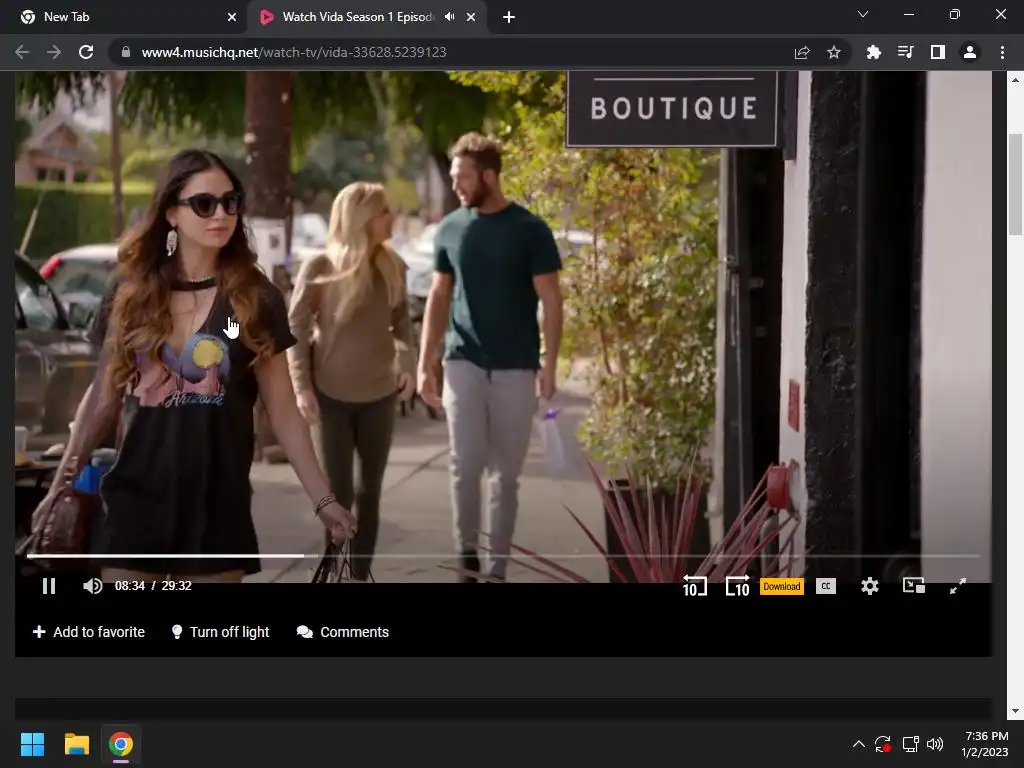Rewind video 10 seconds
This screenshot has height=768, width=1024.
[x=694, y=586]
